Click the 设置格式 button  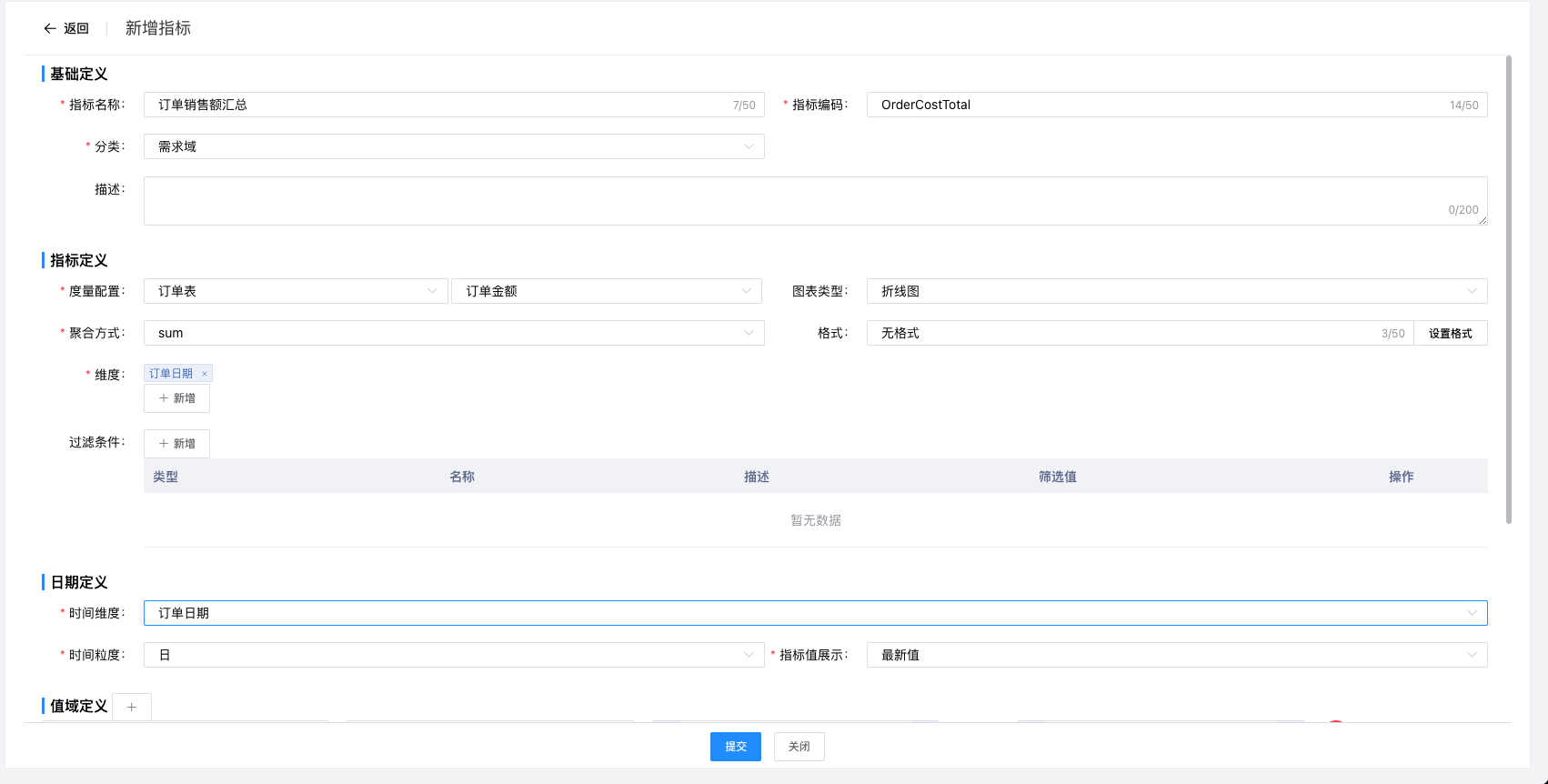point(1450,334)
